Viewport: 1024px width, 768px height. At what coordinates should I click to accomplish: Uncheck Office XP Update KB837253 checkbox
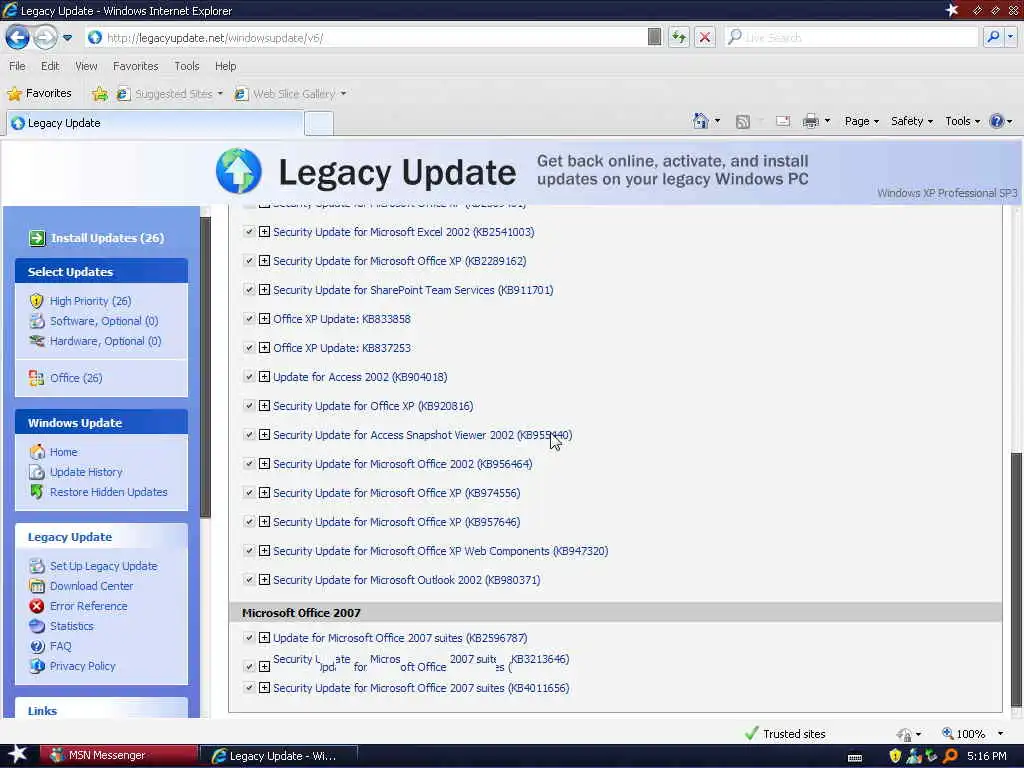pyautogui.click(x=249, y=347)
